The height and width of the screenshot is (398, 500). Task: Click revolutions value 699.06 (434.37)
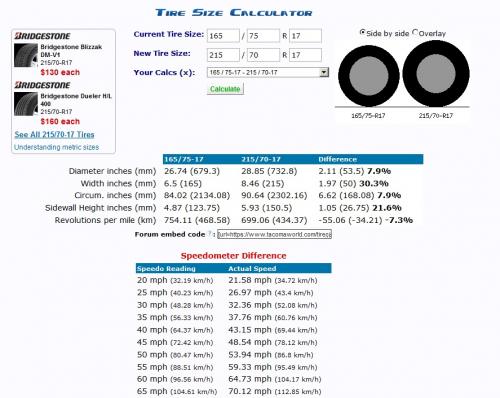click(274, 220)
